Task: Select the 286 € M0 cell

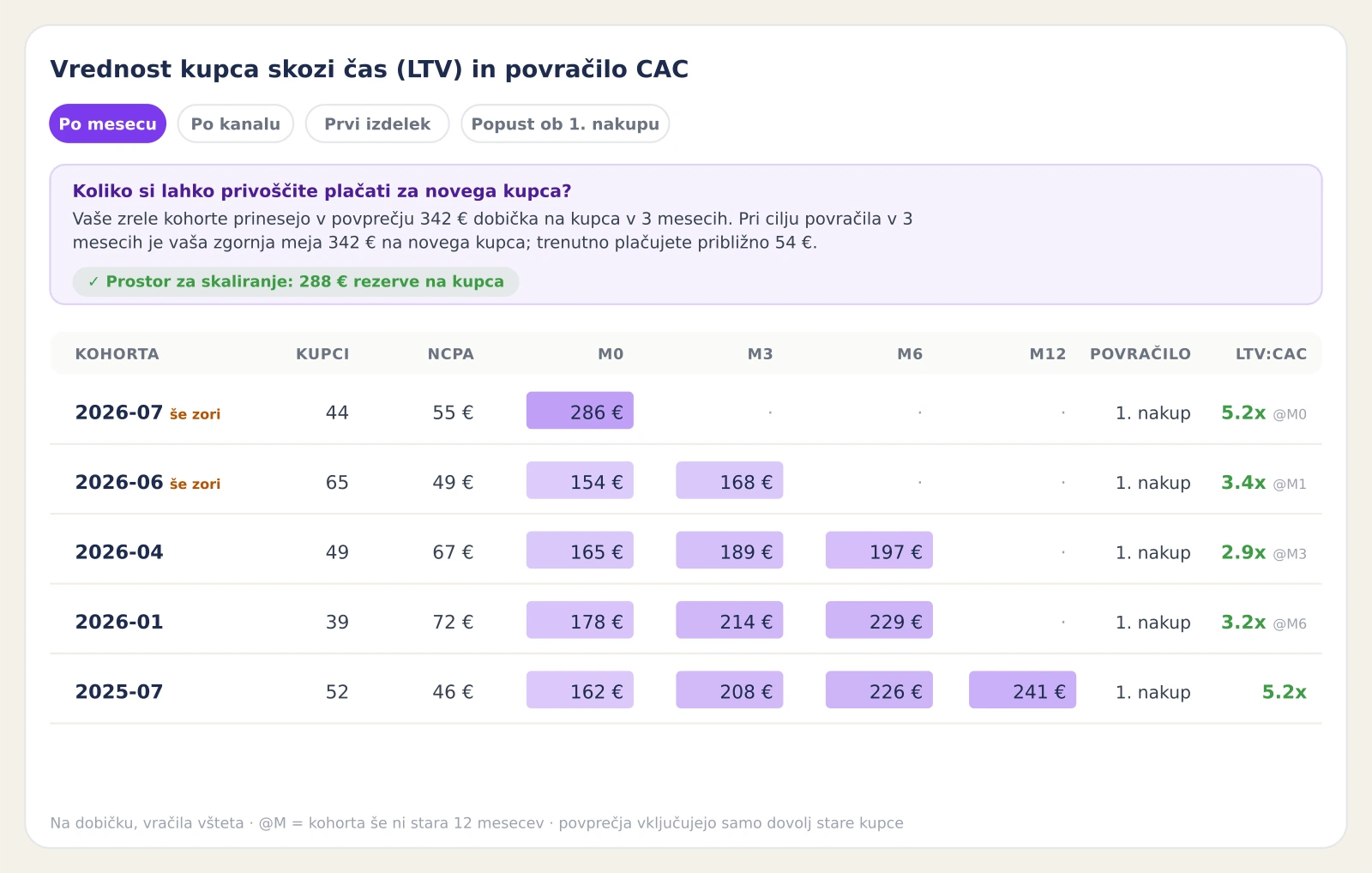Action: (580, 411)
